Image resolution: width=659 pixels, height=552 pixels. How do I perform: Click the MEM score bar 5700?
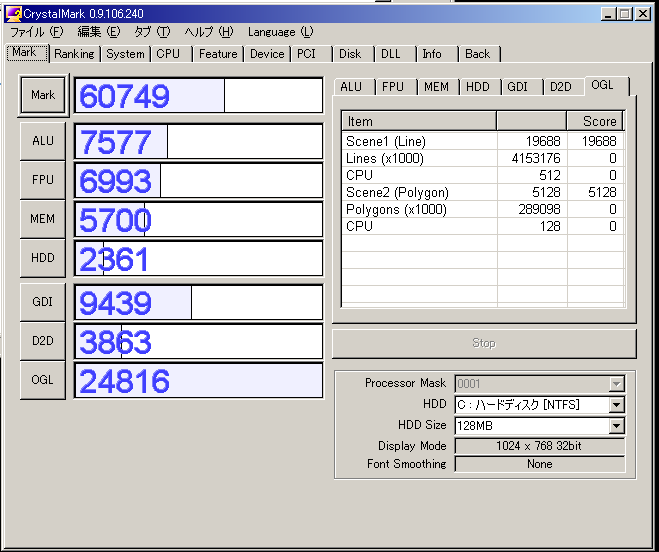tap(199, 219)
